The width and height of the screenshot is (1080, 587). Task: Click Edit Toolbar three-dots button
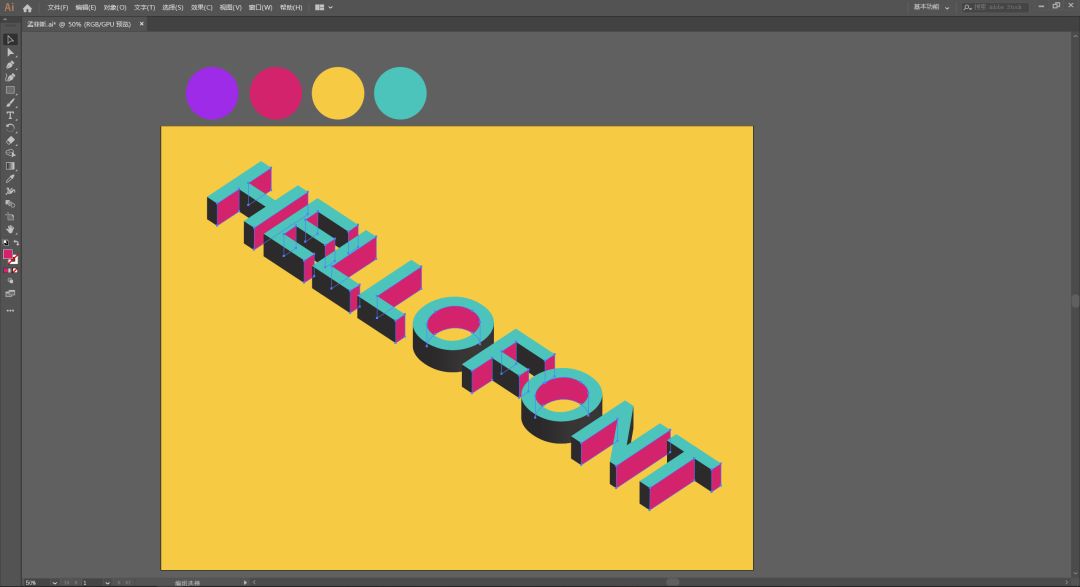tap(10, 310)
